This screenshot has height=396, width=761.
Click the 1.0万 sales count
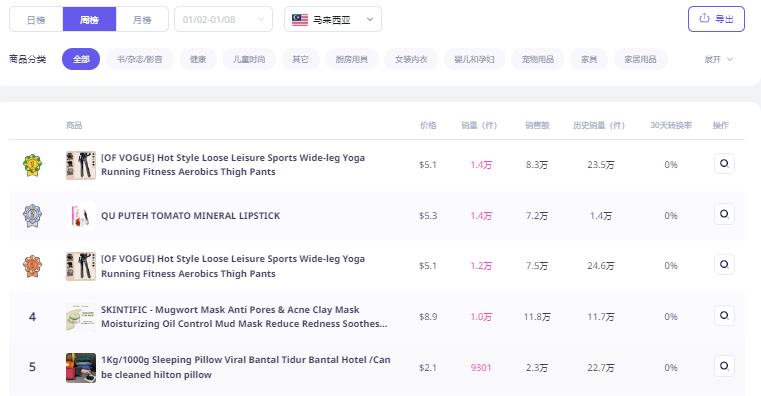481,317
